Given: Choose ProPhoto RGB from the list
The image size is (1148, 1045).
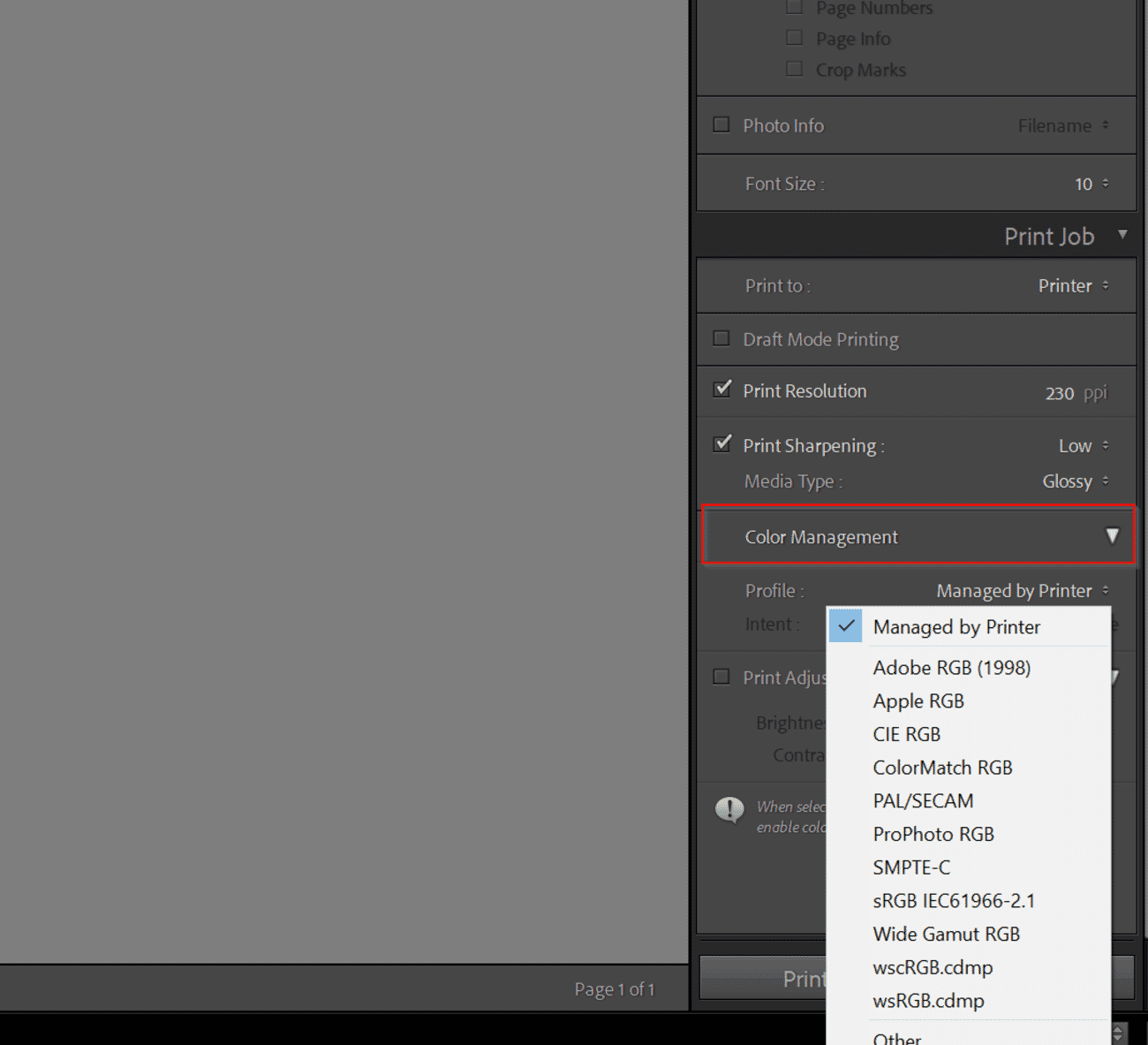Looking at the screenshot, I should pyautogui.click(x=933, y=834).
